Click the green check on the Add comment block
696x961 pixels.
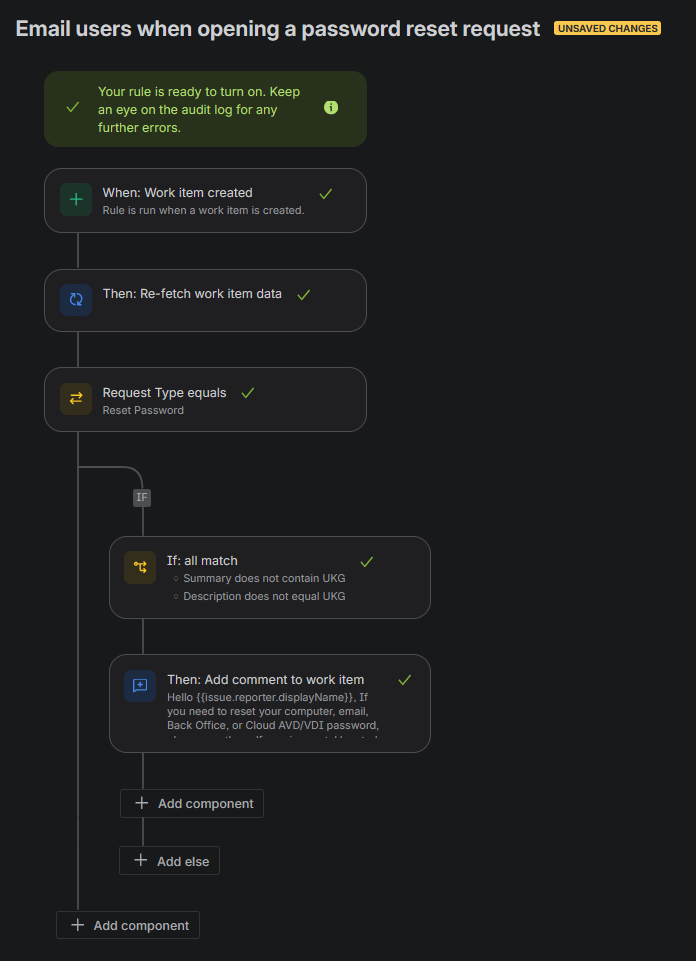tap(404, 679)
